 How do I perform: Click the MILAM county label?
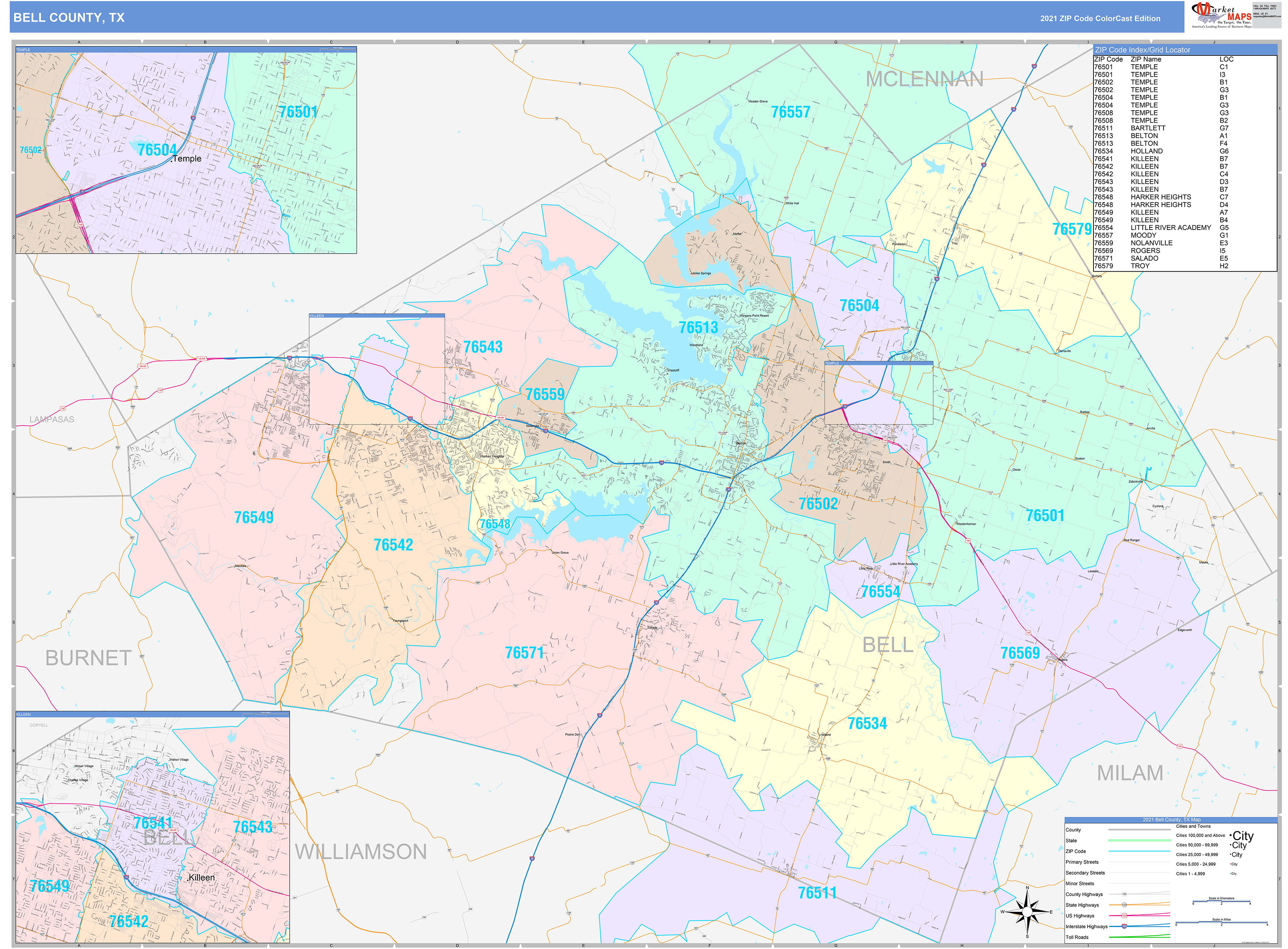click(1130, 773)
